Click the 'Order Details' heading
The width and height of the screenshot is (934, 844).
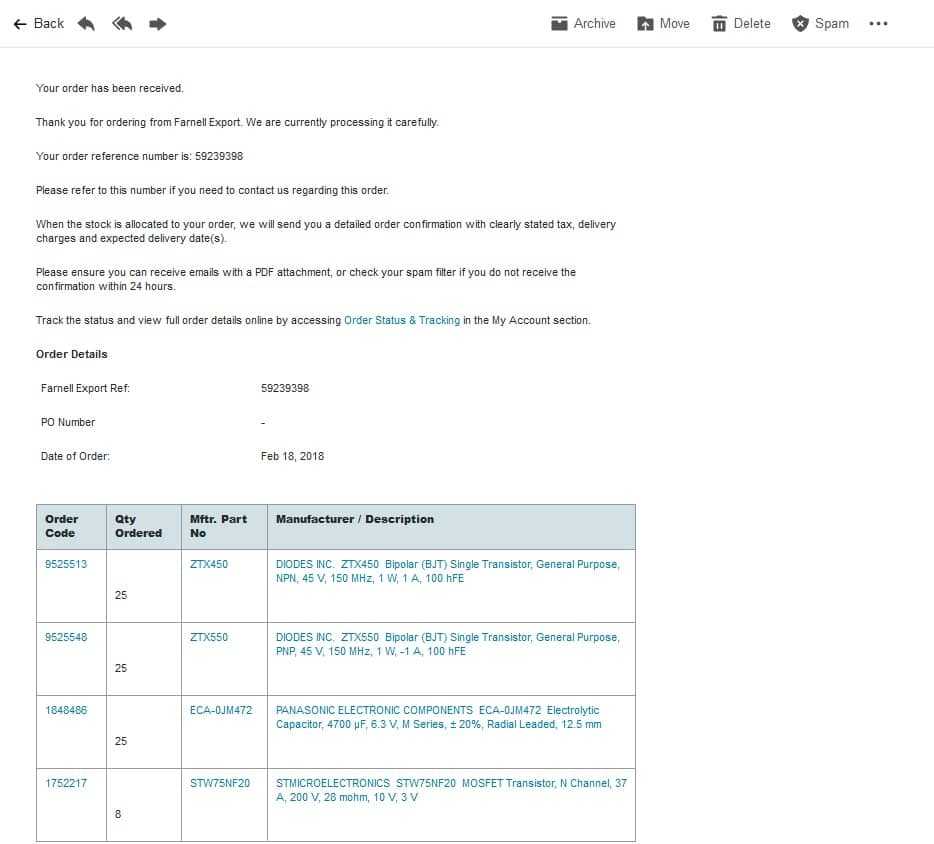point(71,354)
